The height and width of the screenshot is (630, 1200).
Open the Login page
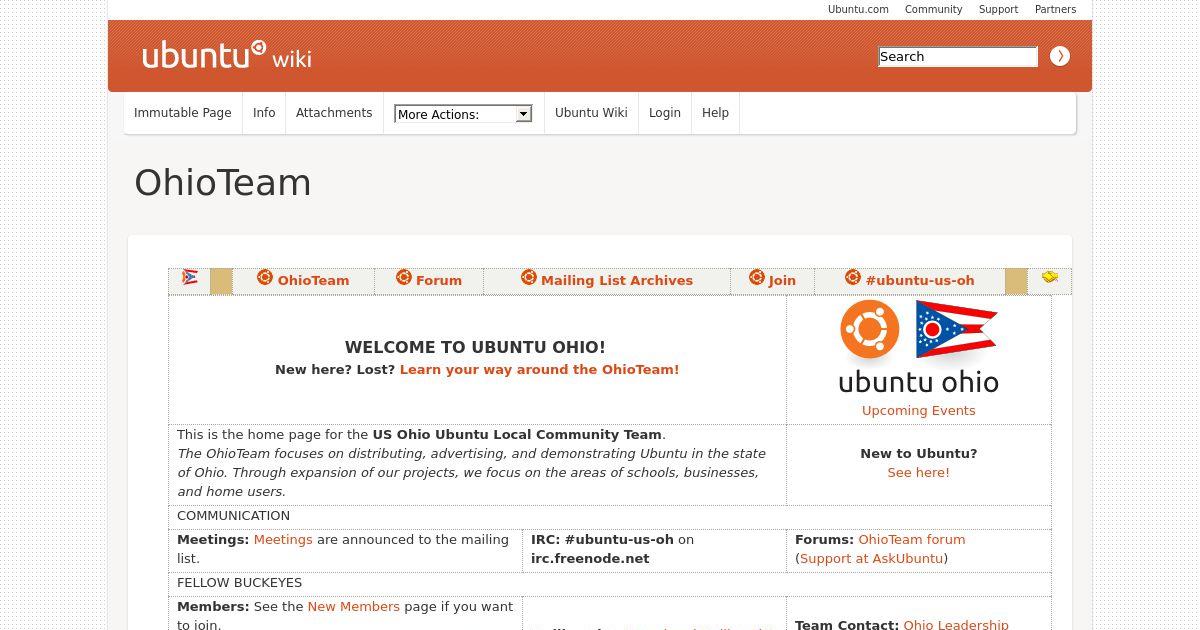pos(665,113)
